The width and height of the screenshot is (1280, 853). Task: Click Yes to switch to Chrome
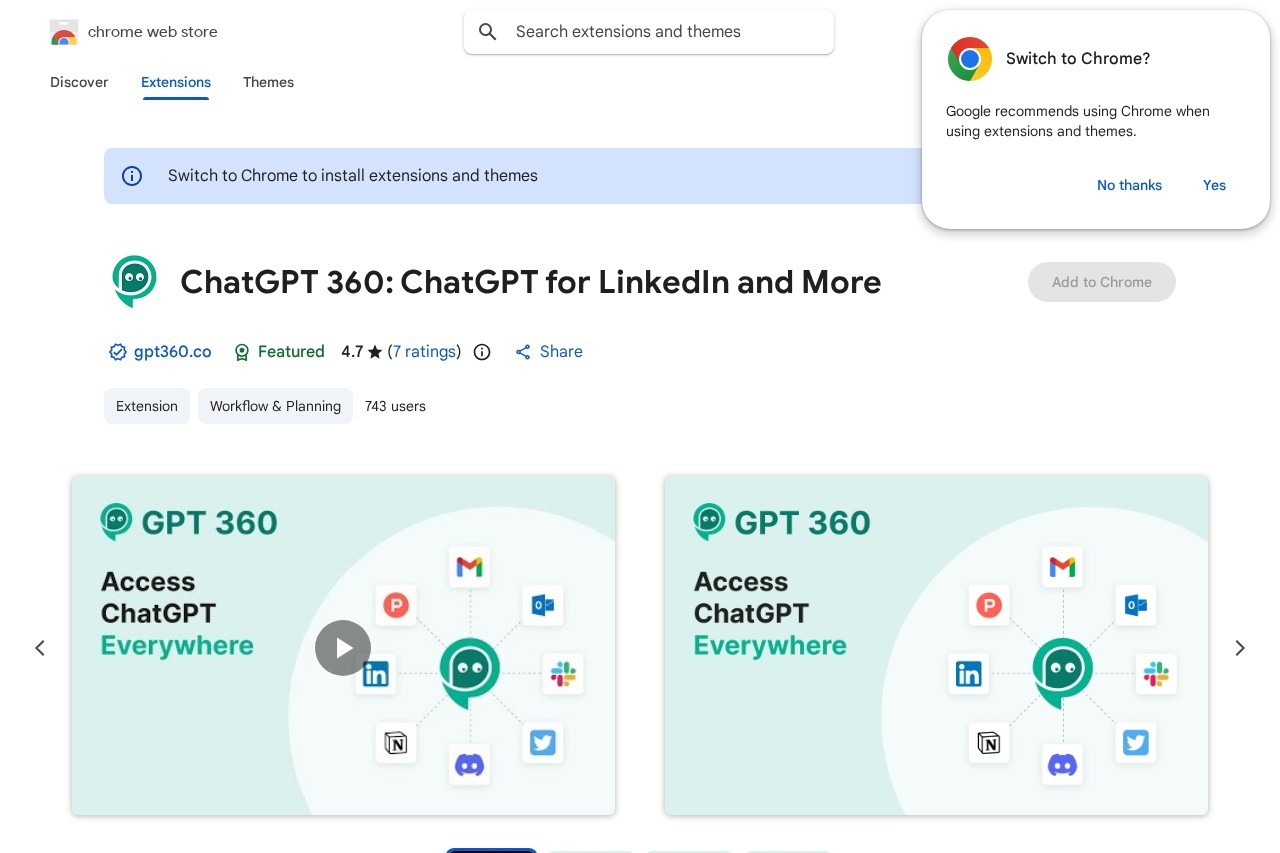pos(1214,185)
